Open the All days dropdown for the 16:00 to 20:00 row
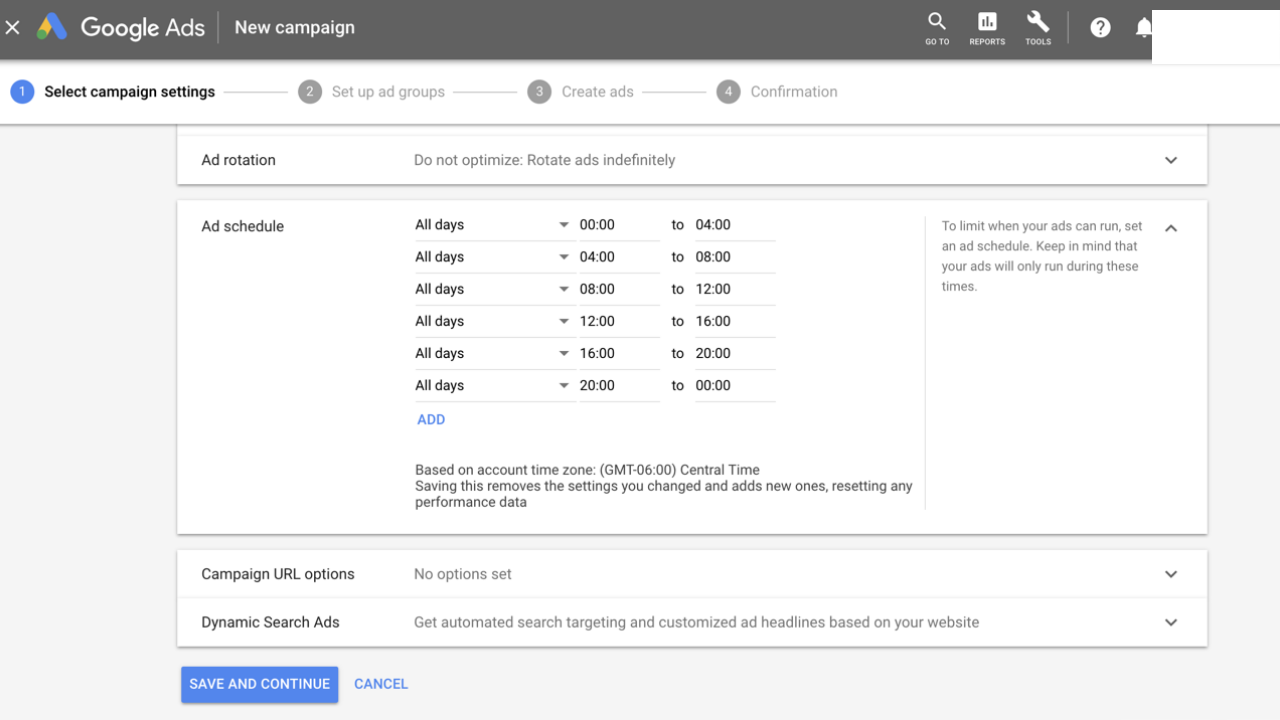Image resolution: width=1280 pixels, height=720 pixels. click(493, 353)
